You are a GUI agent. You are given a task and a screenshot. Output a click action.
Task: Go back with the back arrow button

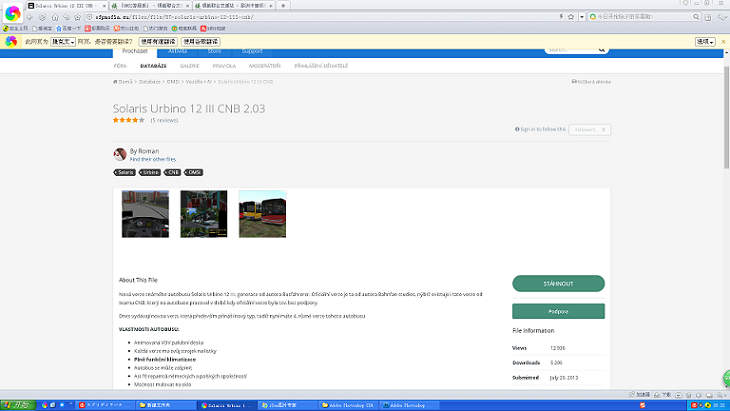click(x=30, y=17)
